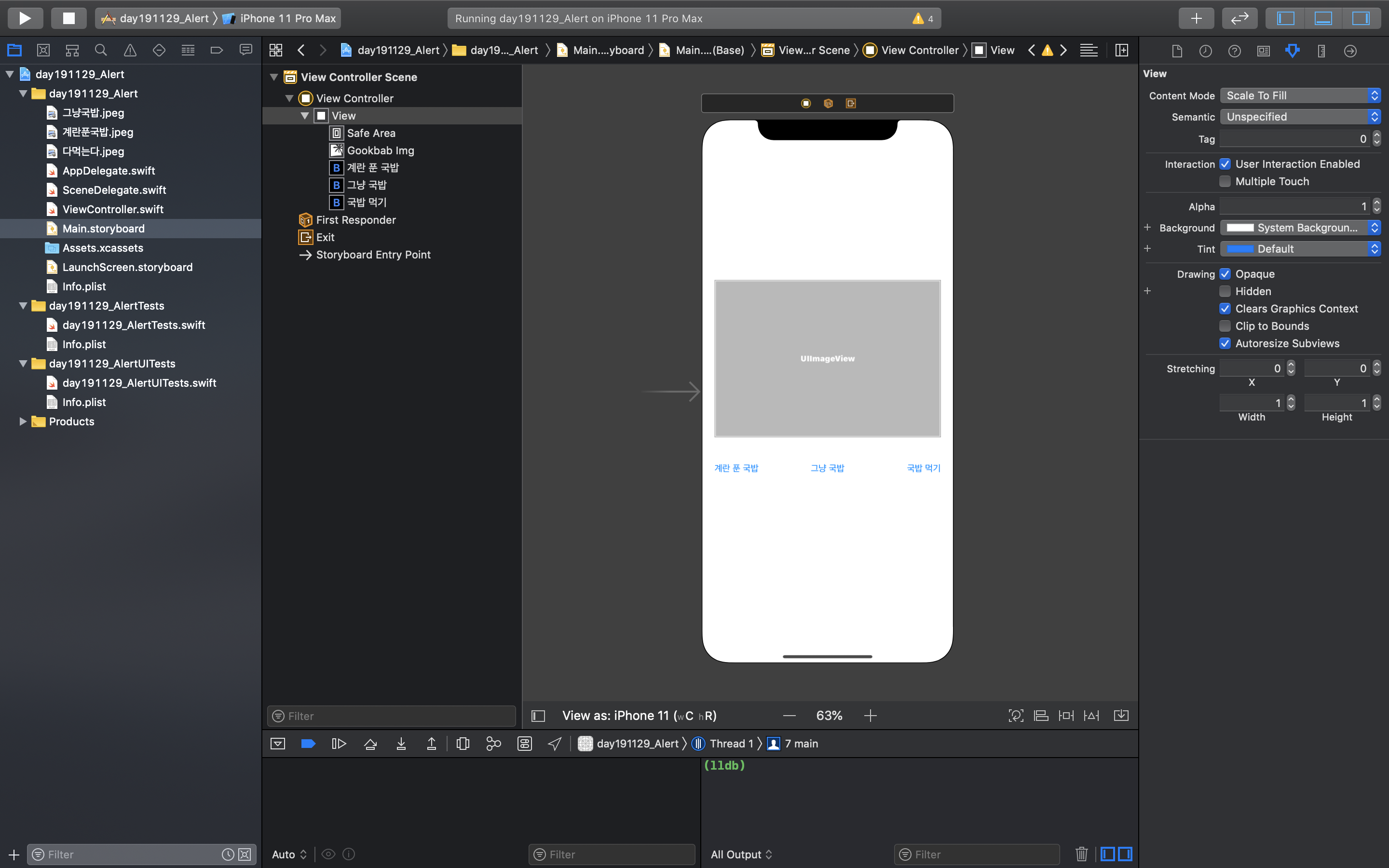Click the Step Over debug icon

tap(370, 744)
